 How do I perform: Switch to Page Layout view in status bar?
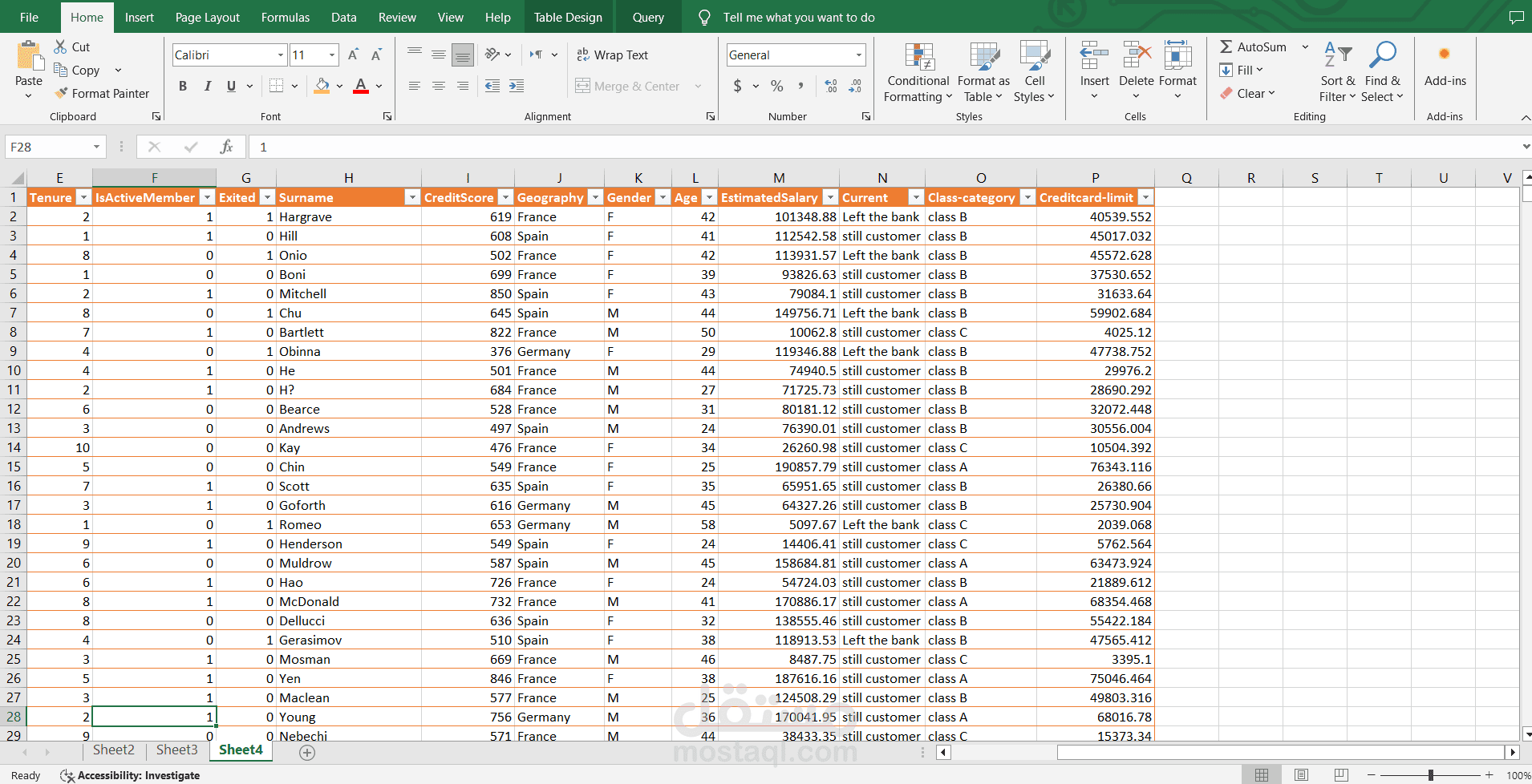pyautogui.click(x=1302, y=774)
